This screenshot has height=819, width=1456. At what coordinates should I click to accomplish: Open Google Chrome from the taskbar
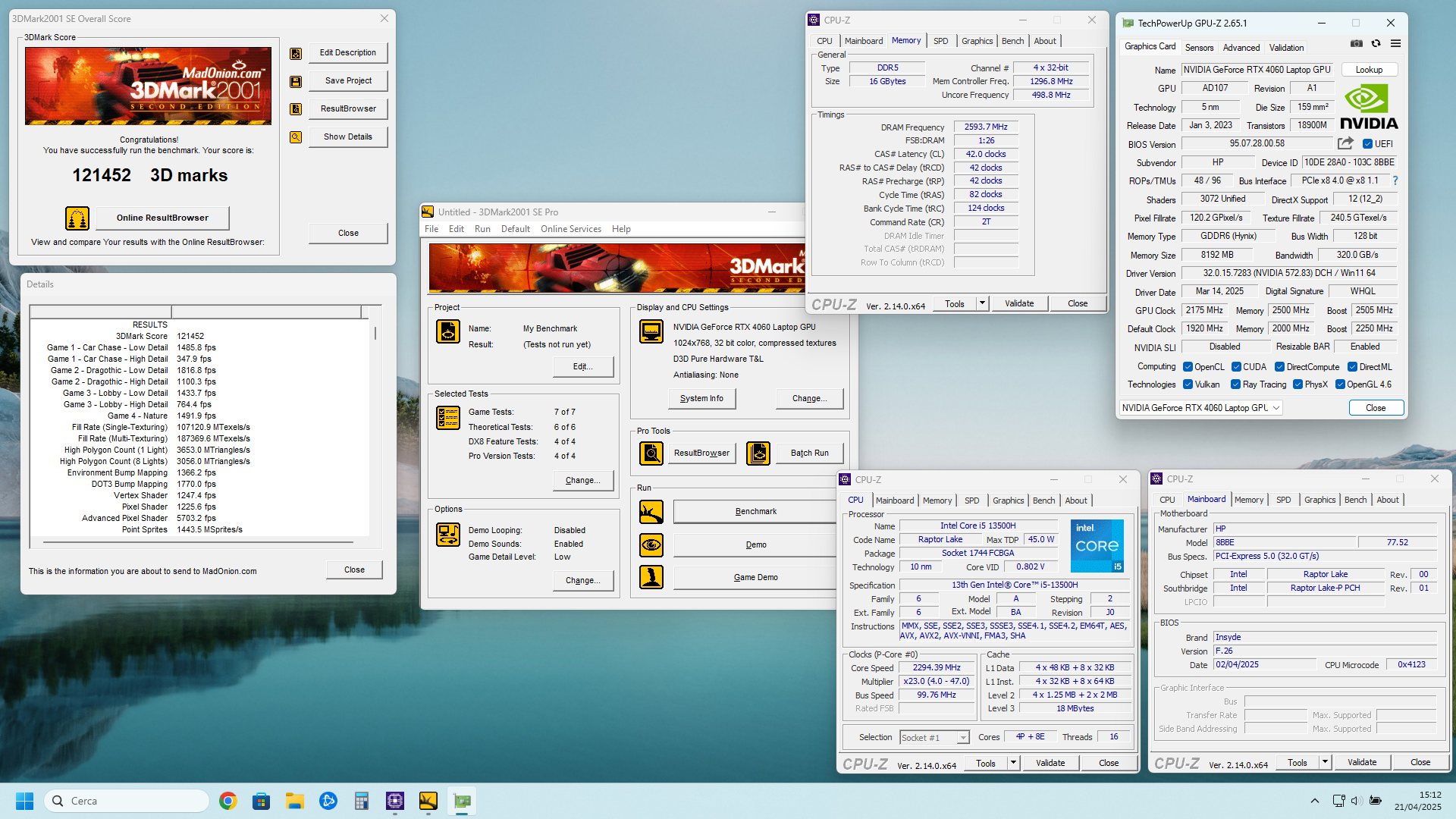point(227,801)
